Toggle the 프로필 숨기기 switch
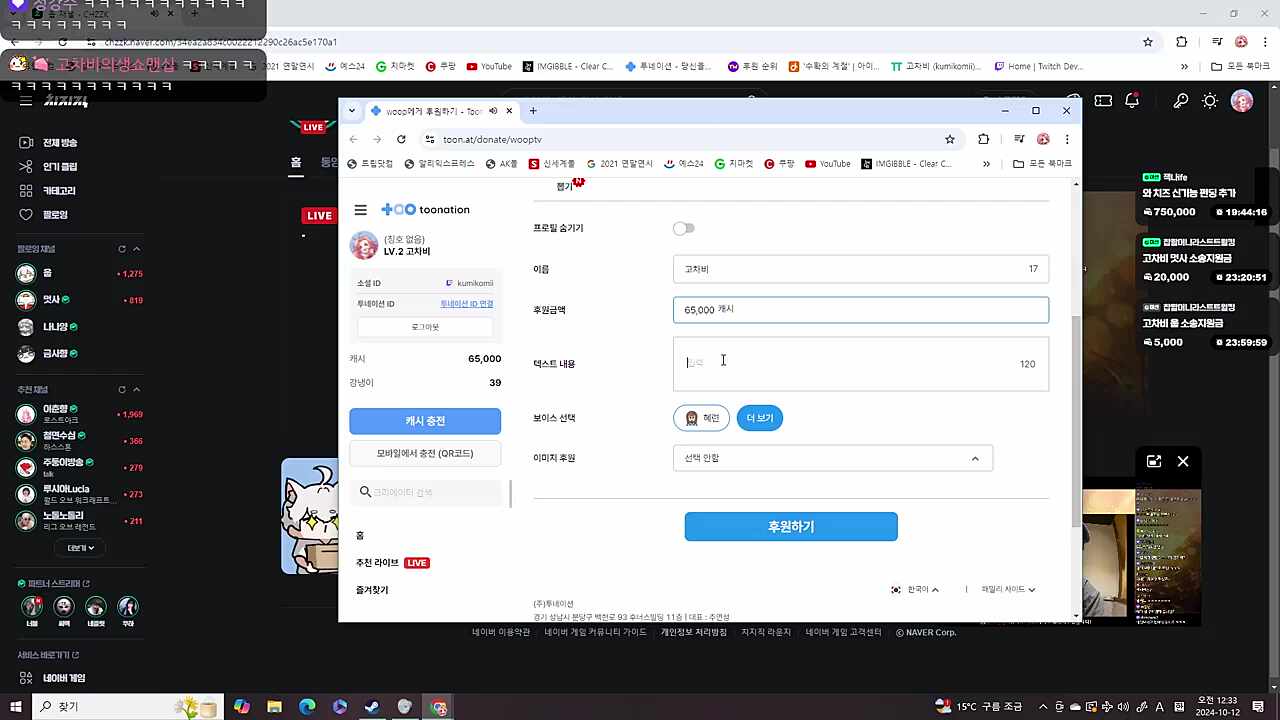 (683, 228)
